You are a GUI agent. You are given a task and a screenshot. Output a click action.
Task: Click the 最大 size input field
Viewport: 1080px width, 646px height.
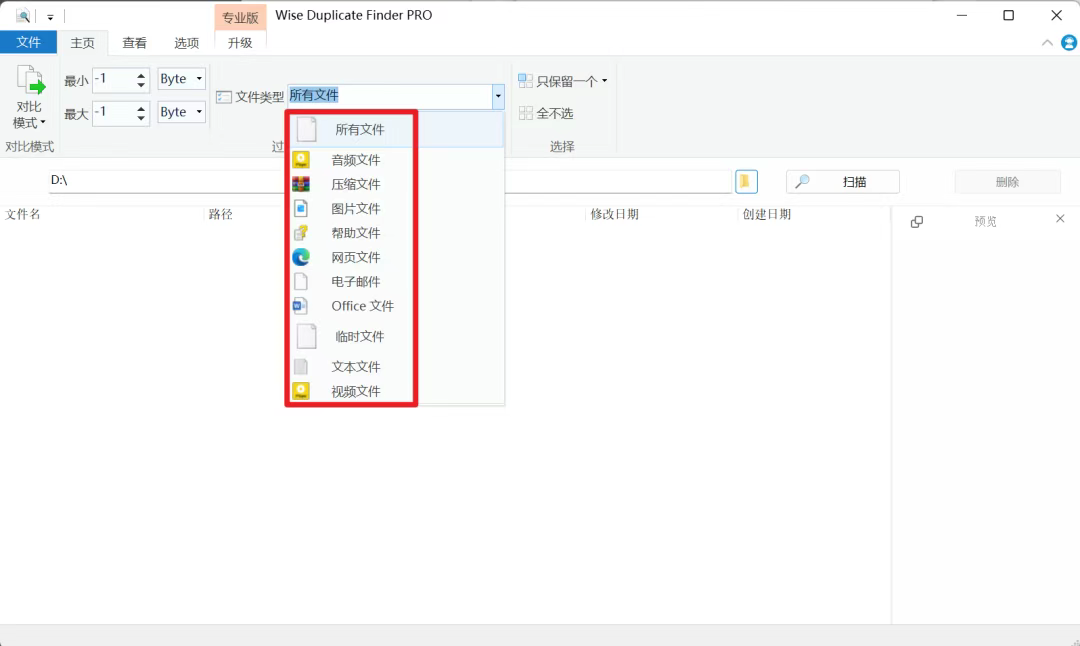pyautogui.click(x=114, y=113)
